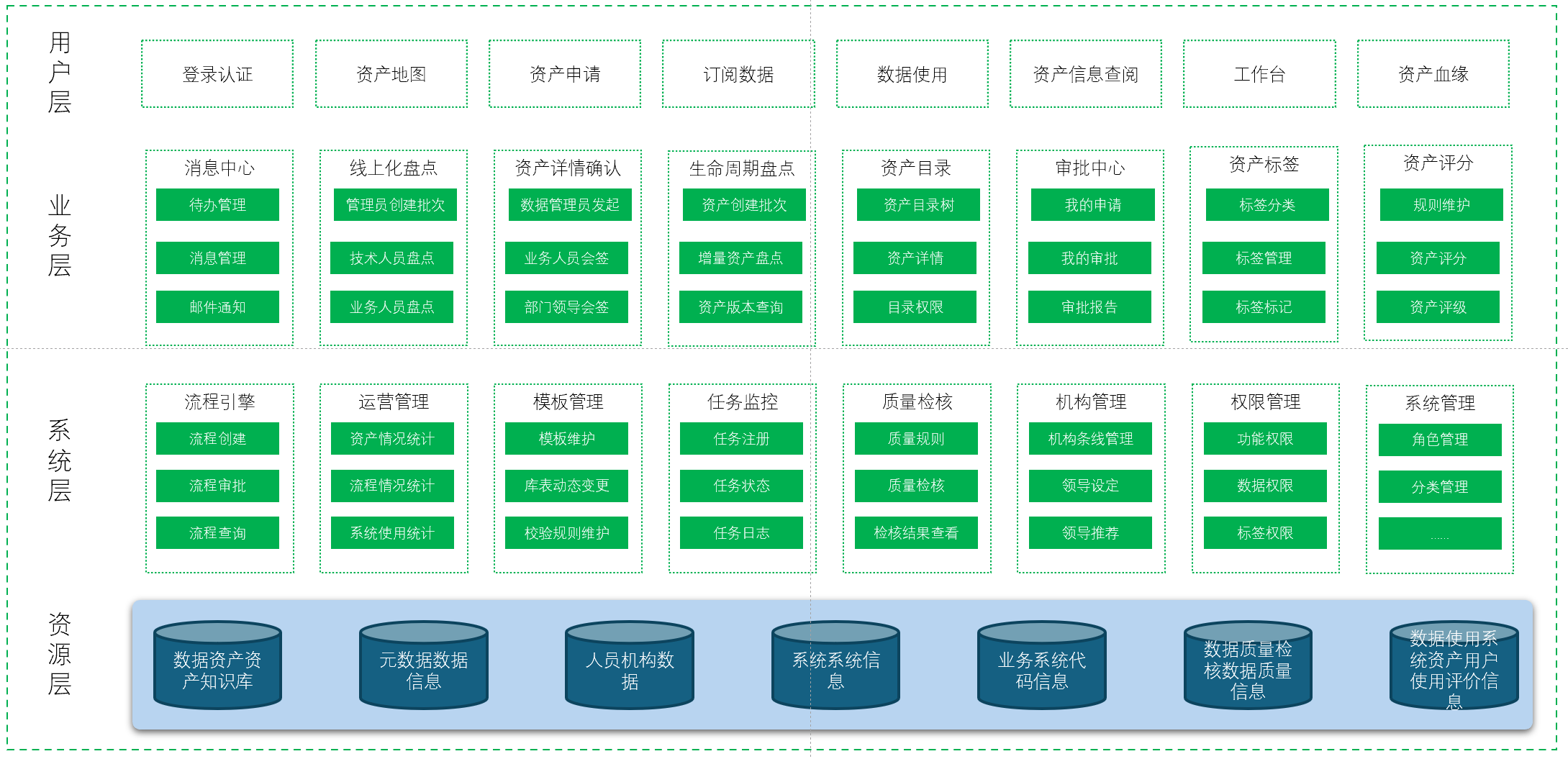Viewport: 1568px width, 759px height.
Task: Select the 系统系统信息 database cylinder
Action: tap(835, 665)
